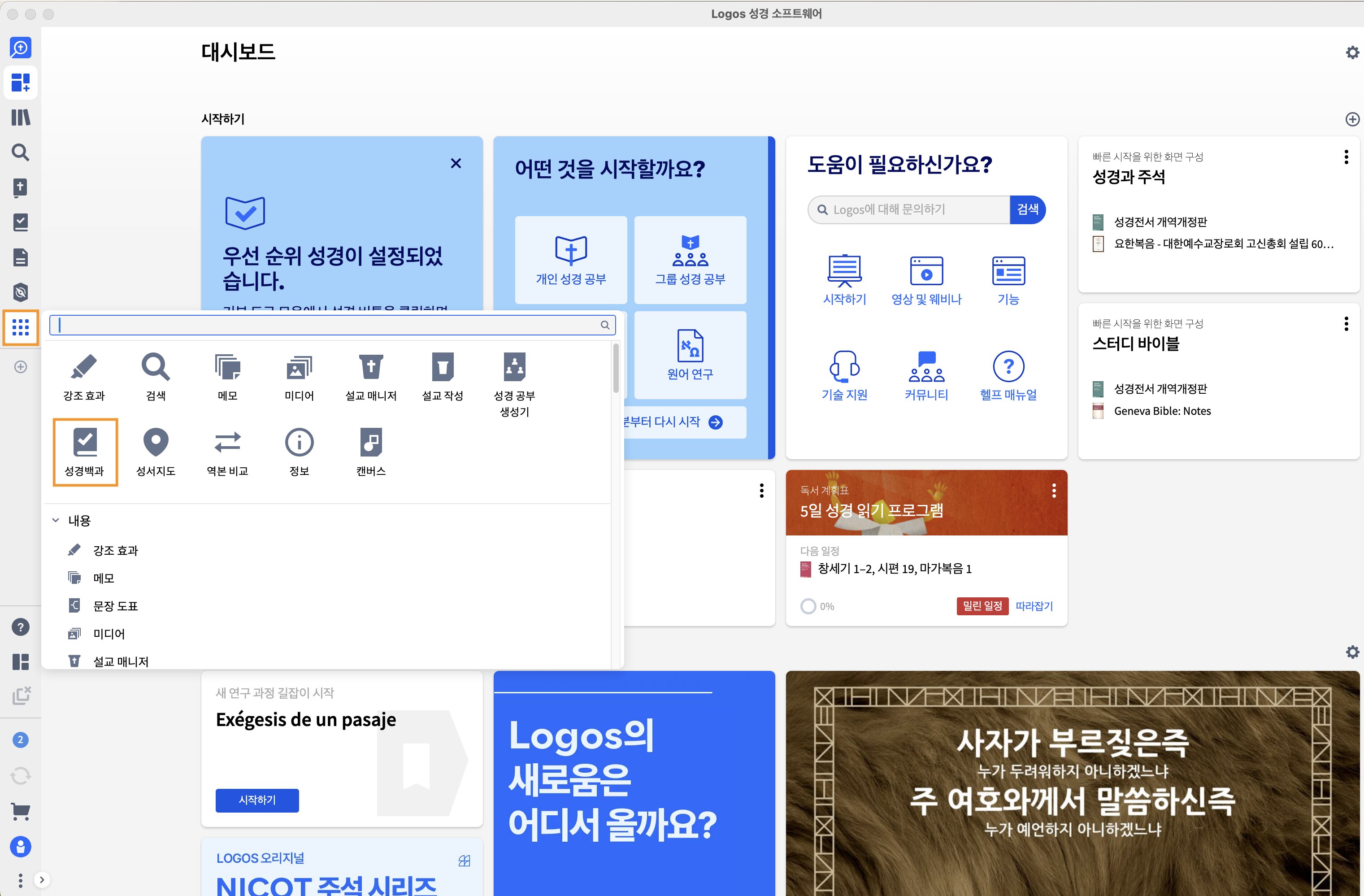Image resolution: width=1364 pixels, height=896 pixels.
Task: Open 헬프 매뉴얼 help link
Action: pyautogui.click(x=1008, y=376)
